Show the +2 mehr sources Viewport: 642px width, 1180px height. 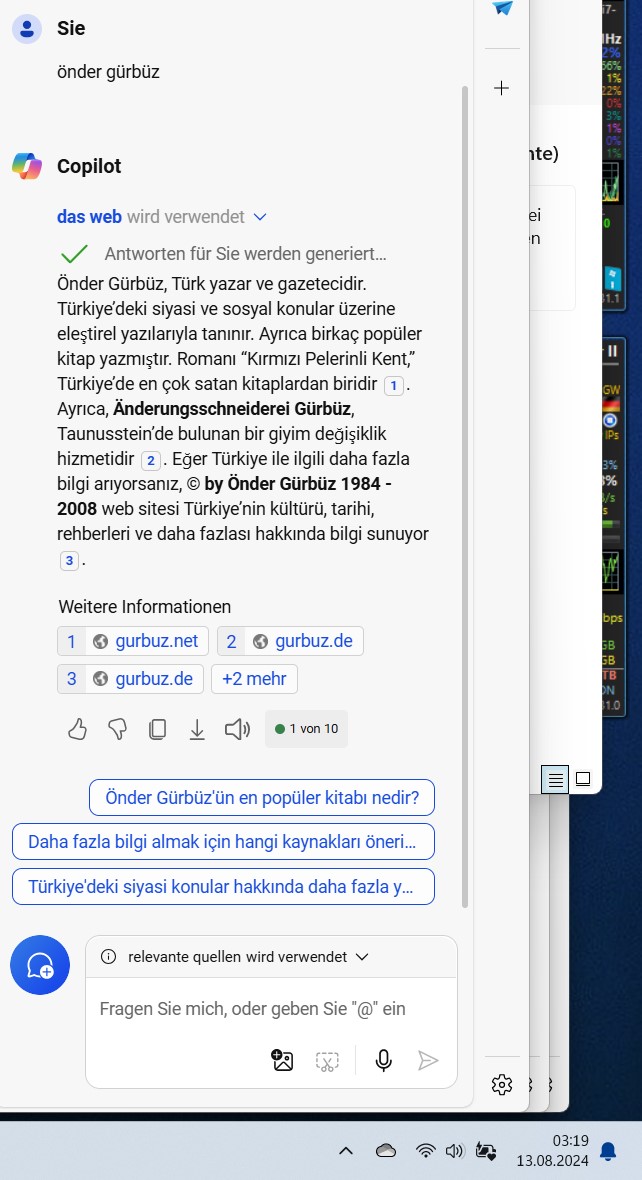254,679
